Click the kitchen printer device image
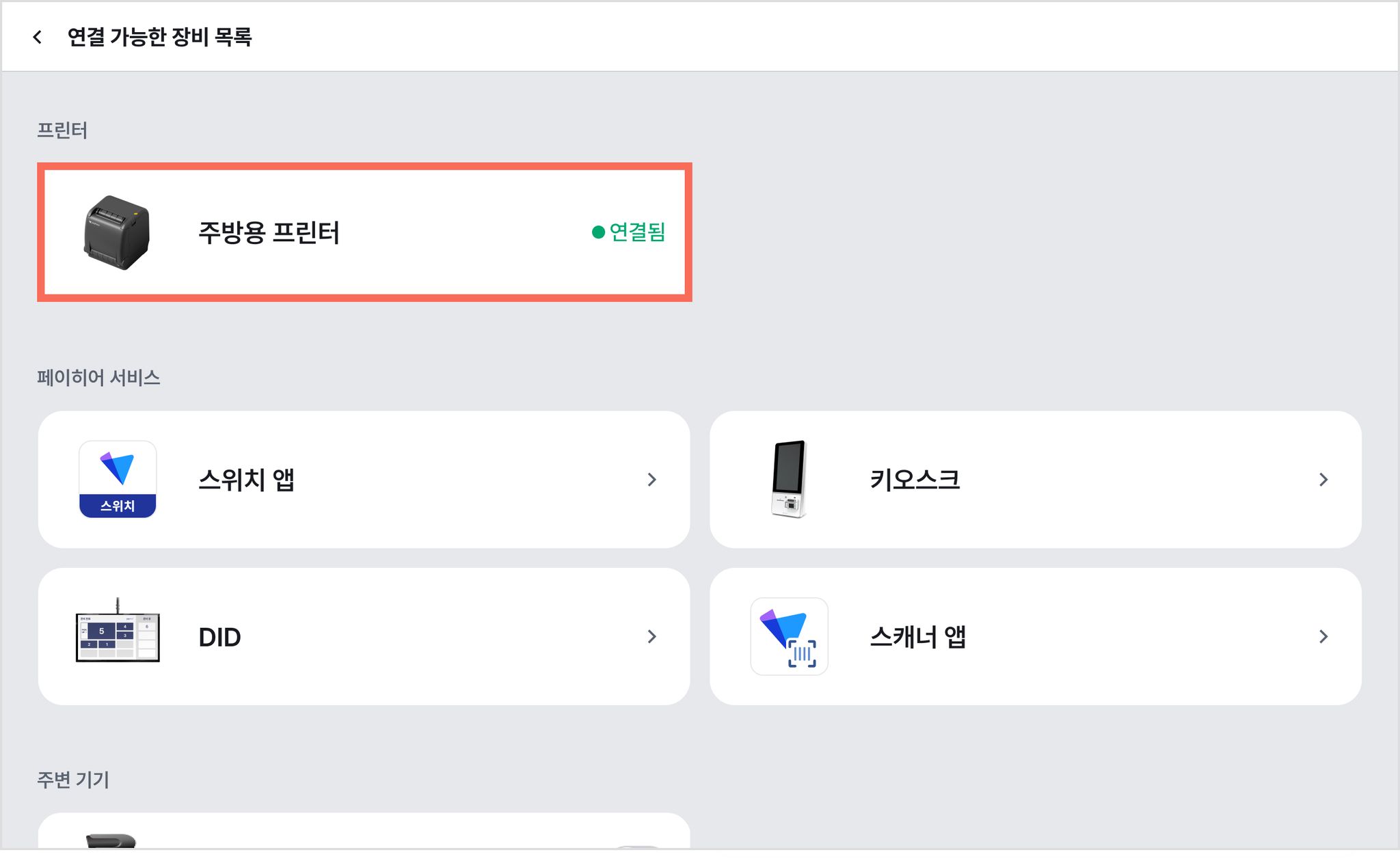This screenshot has width=1400, height=861. click(x=117, y=233)
